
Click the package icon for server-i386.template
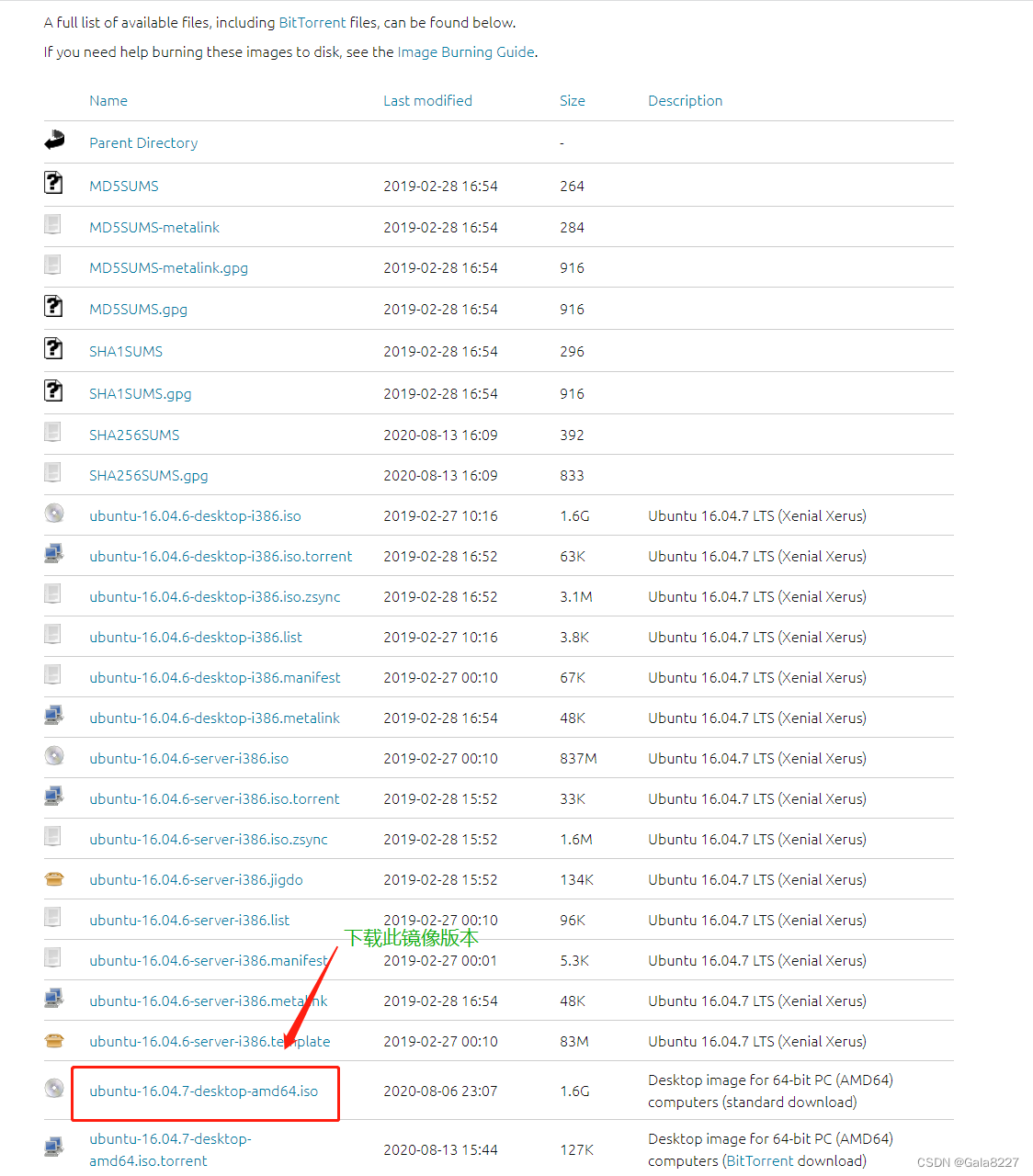[x=54, y=1040]
